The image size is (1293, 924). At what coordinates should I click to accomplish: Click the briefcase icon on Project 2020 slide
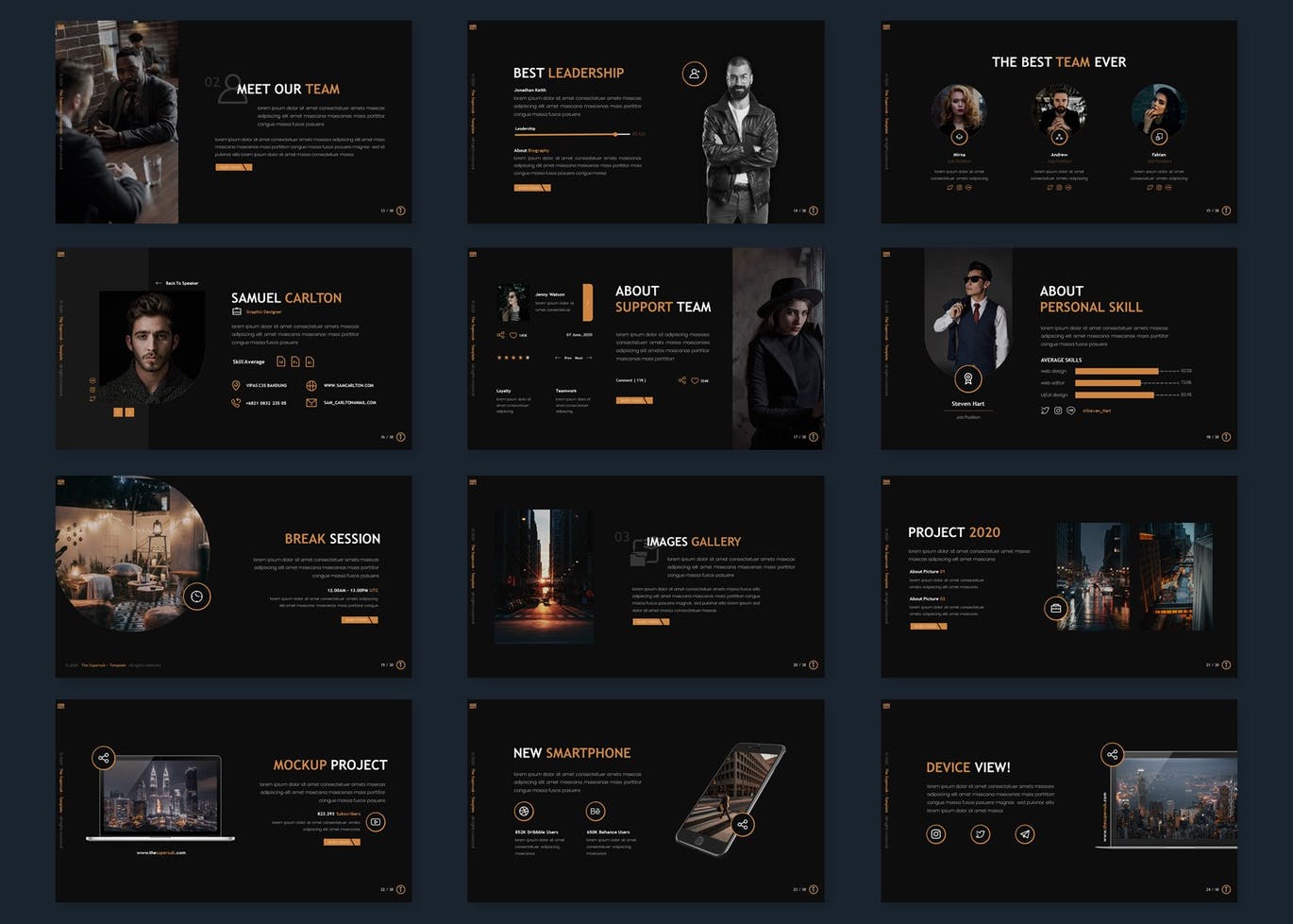[x=1056, y=609]
